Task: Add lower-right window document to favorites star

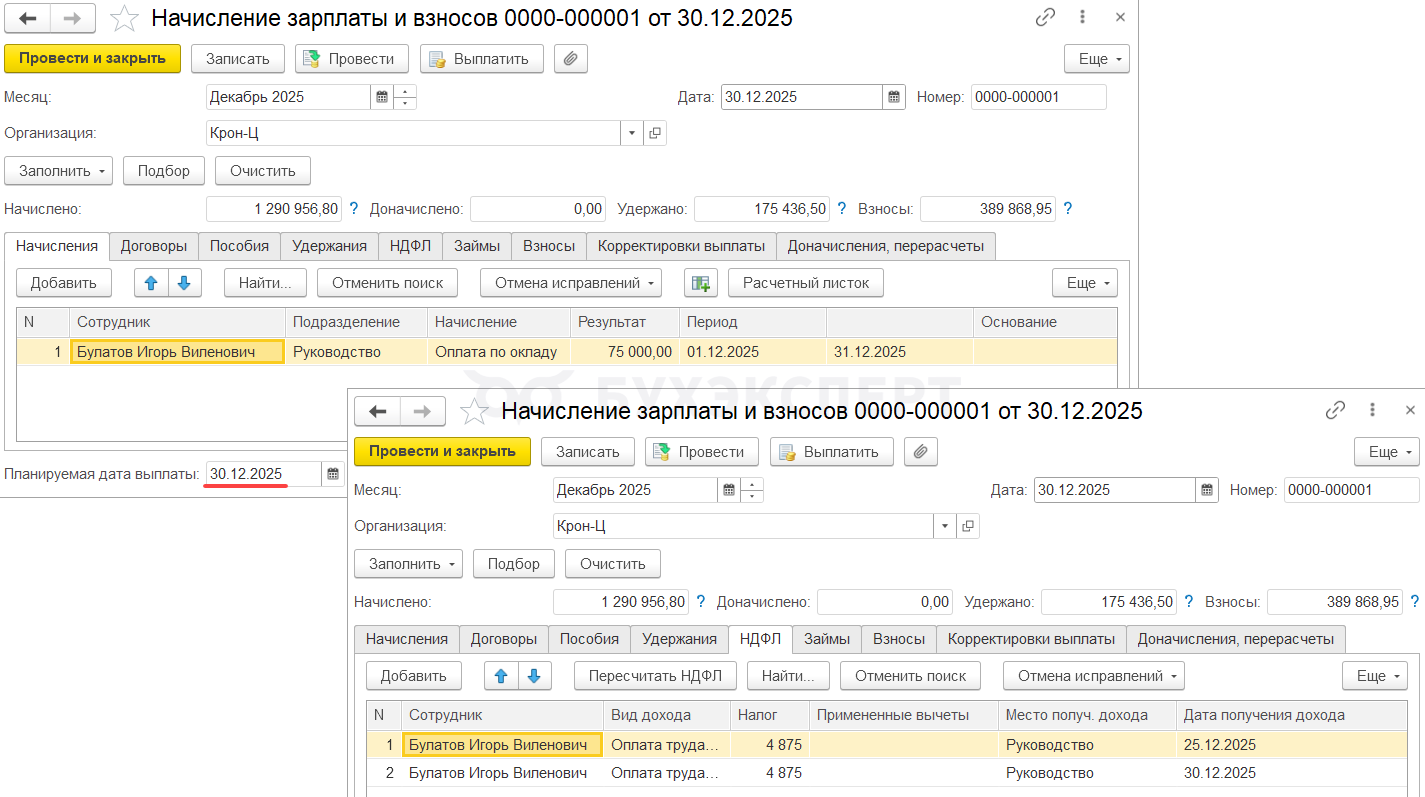Action: 475,411
